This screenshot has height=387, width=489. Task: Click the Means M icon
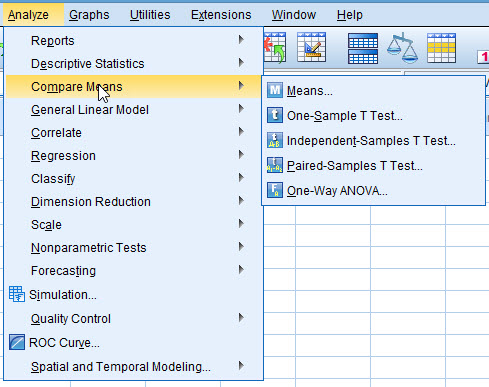point(275,90)
